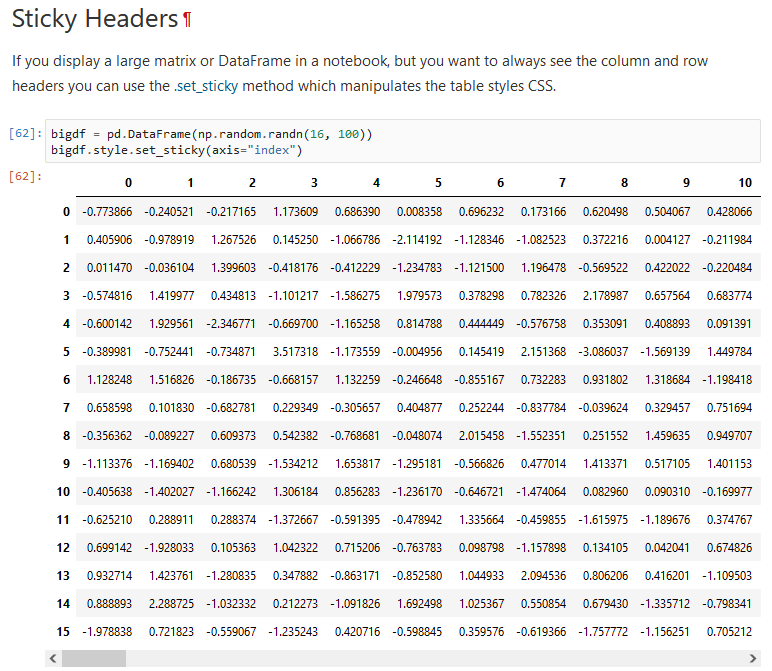Select cell value -1.757772
Screen dimensions: 772x671
pyautogui.click(x=603, y=632)
